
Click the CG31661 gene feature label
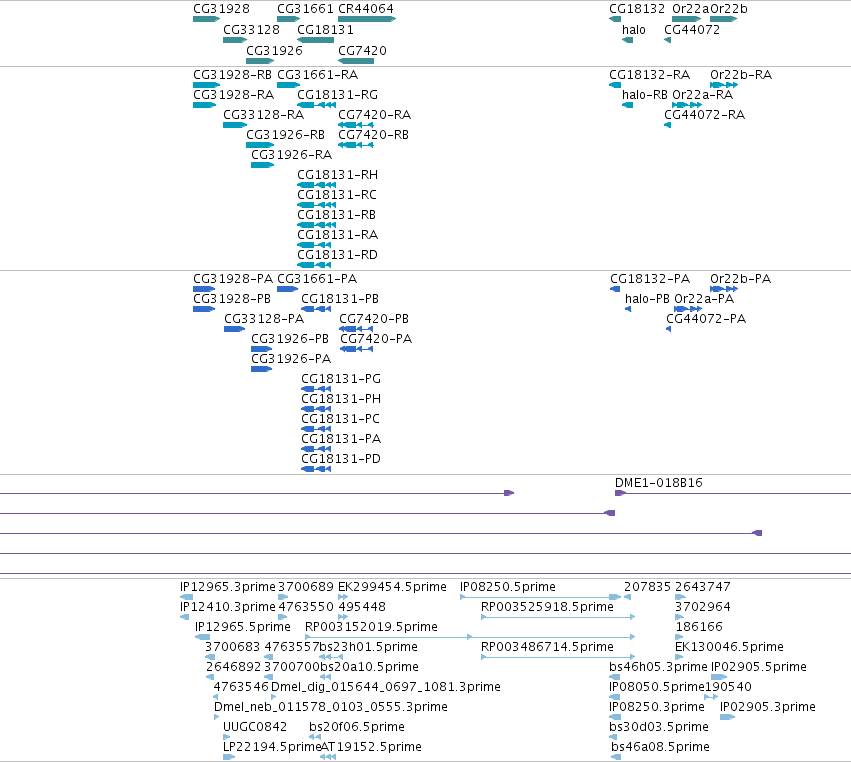coord(306,9)
